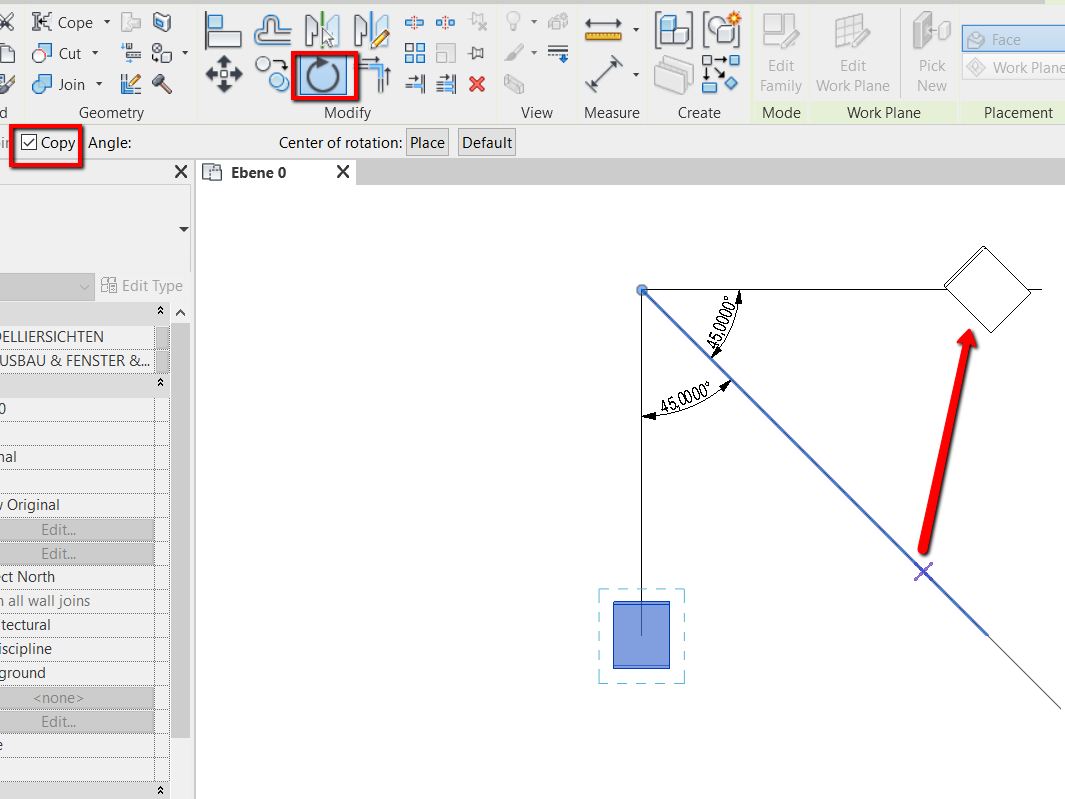Image resolution: width=1065 pixels, height=799 pixels.
Task: Toggle Face placement mode
Action: [x=1010, y=38]
